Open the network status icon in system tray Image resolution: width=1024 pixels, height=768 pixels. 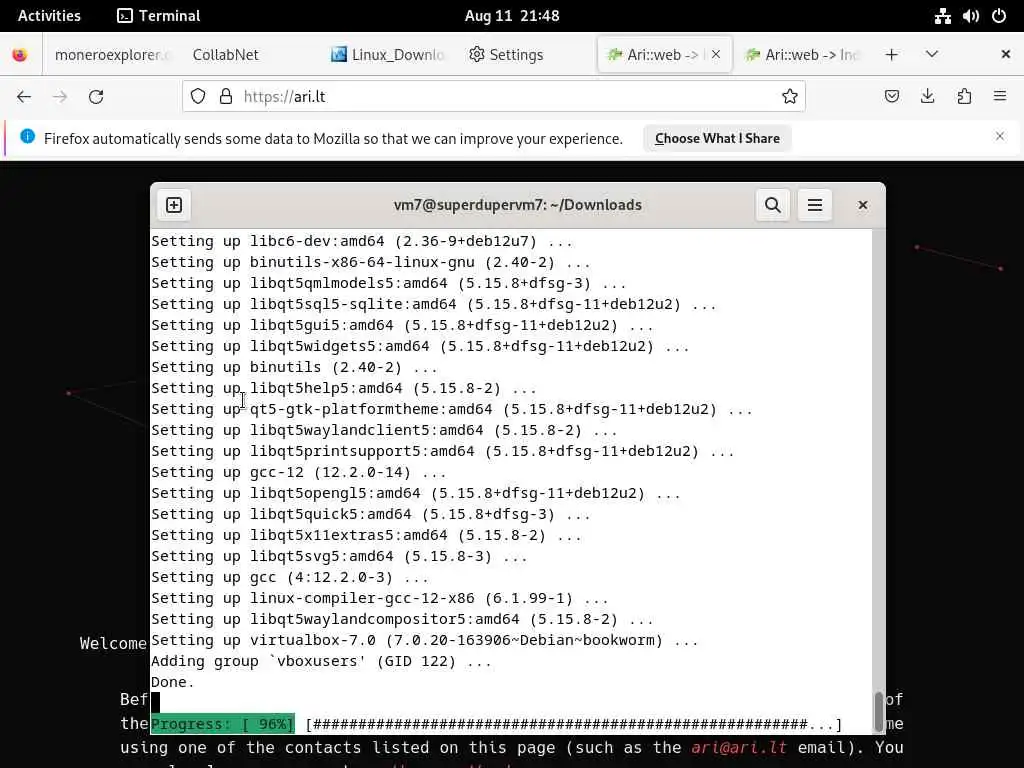942,16
